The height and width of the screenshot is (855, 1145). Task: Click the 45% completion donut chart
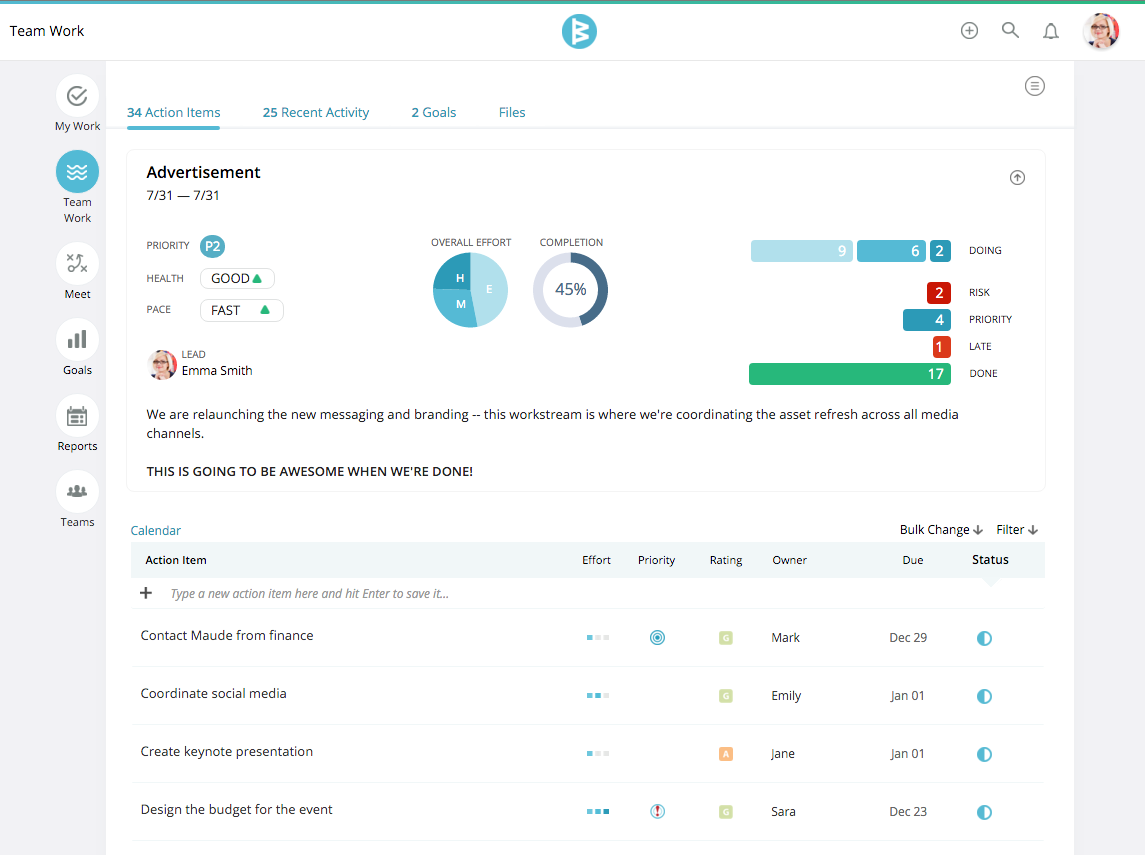click(x=570, y=289)
